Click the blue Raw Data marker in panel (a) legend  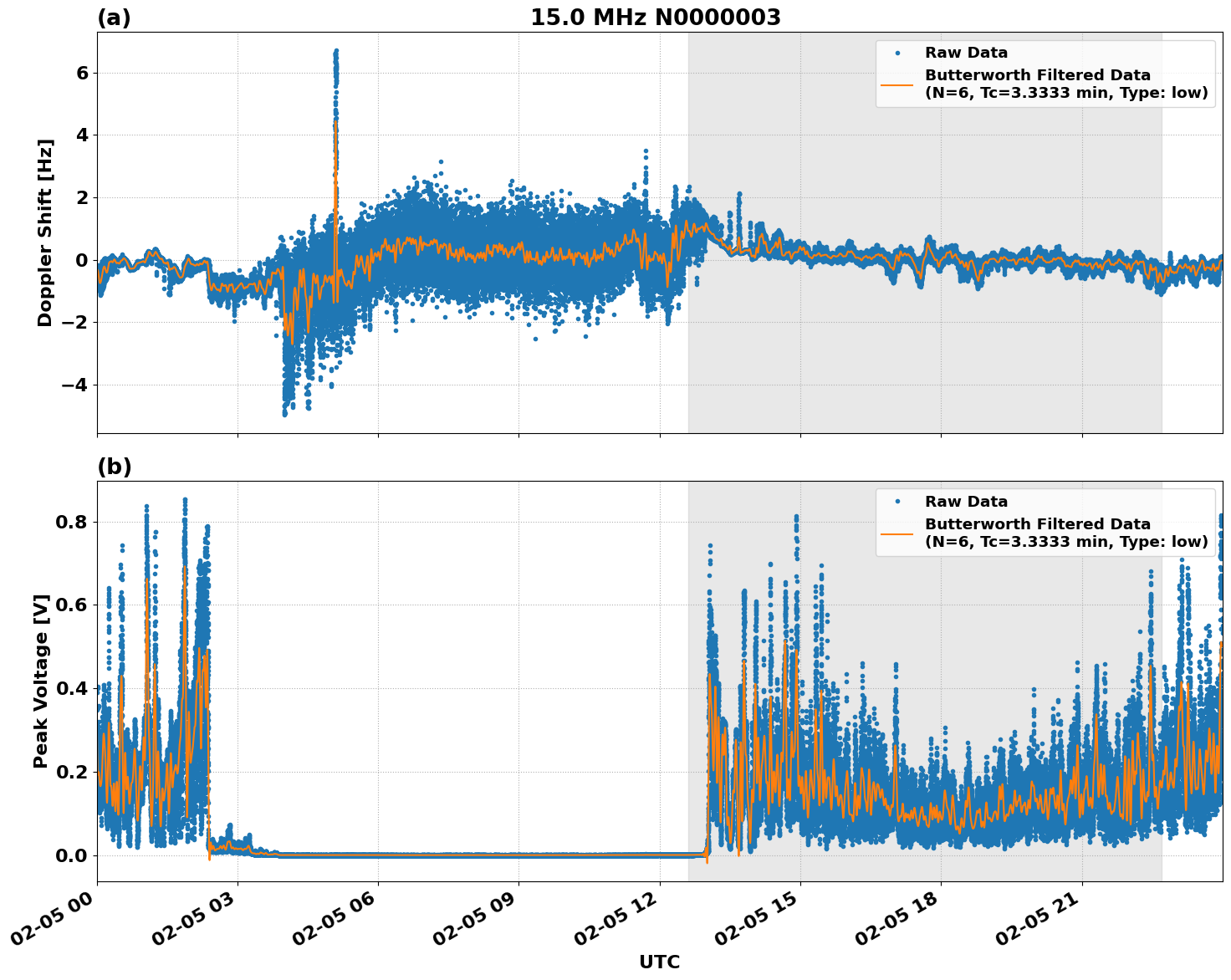pos(897,54)
